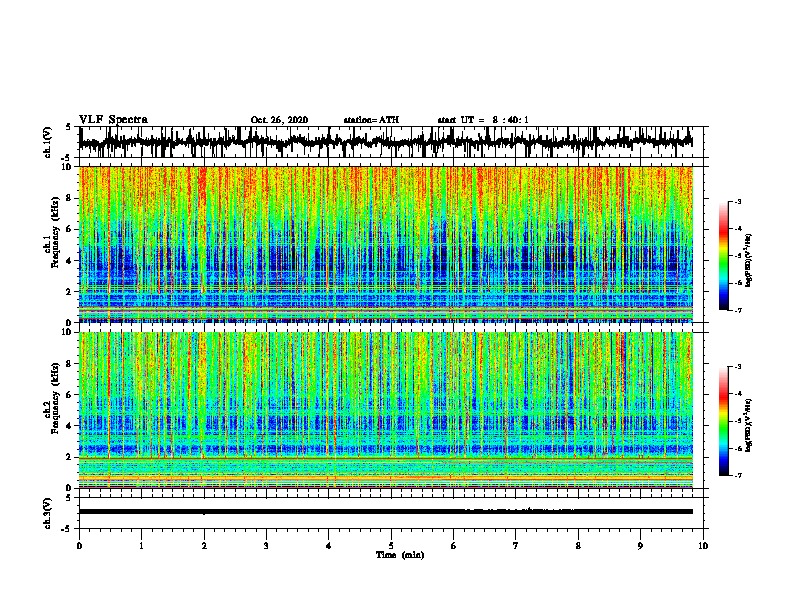The width and height of the screenshot is (792, 612).
Task: Click the -7 label below ch.2 color bar
Action: coord(737,475)
